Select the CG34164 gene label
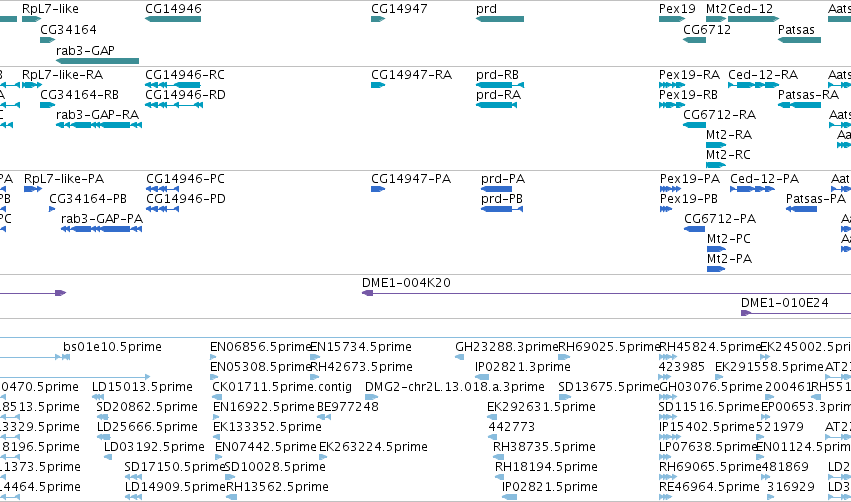Image resolution: width=851 pixels, height=502 pixels. click(68, 29)
